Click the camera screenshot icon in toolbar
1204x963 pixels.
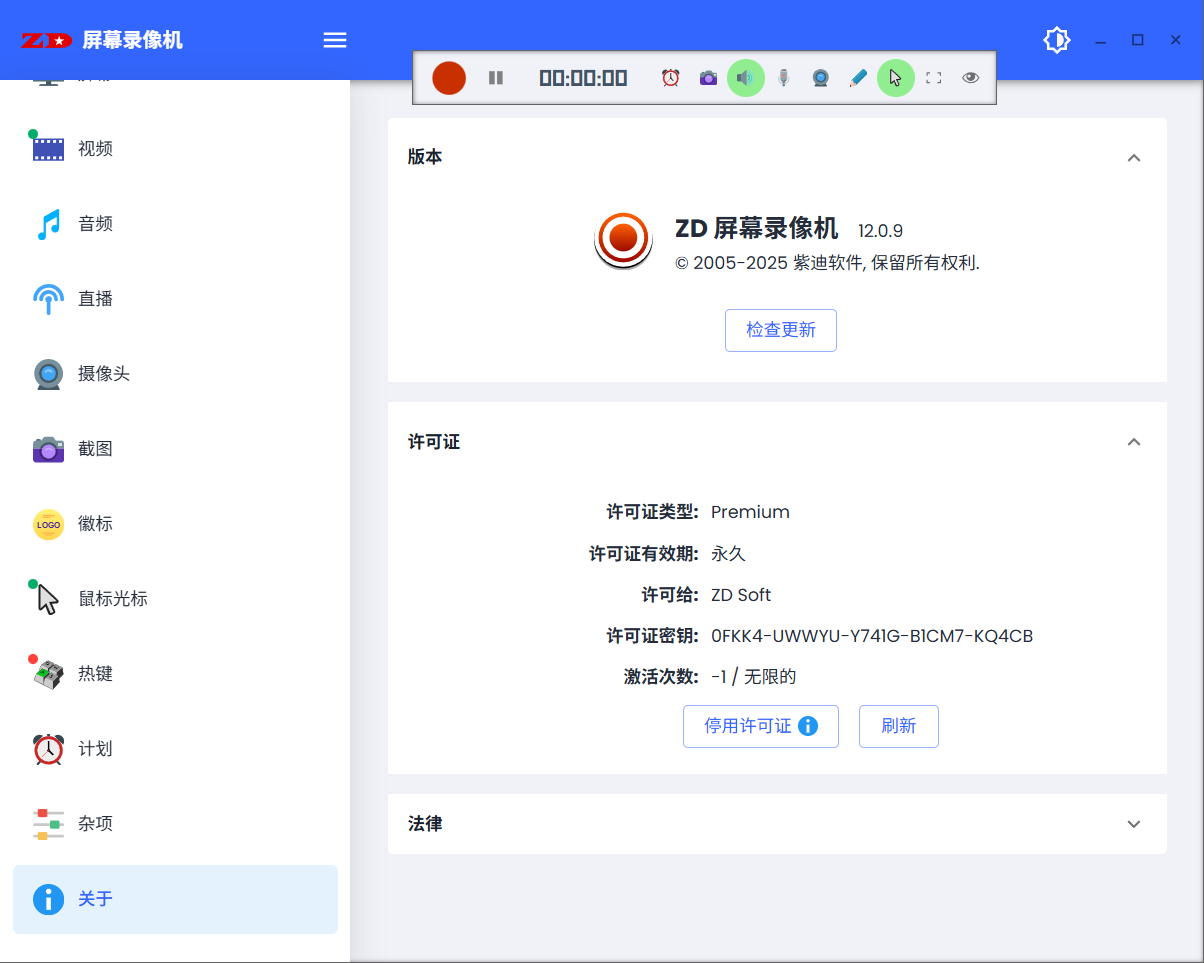[x=708, y=78]
